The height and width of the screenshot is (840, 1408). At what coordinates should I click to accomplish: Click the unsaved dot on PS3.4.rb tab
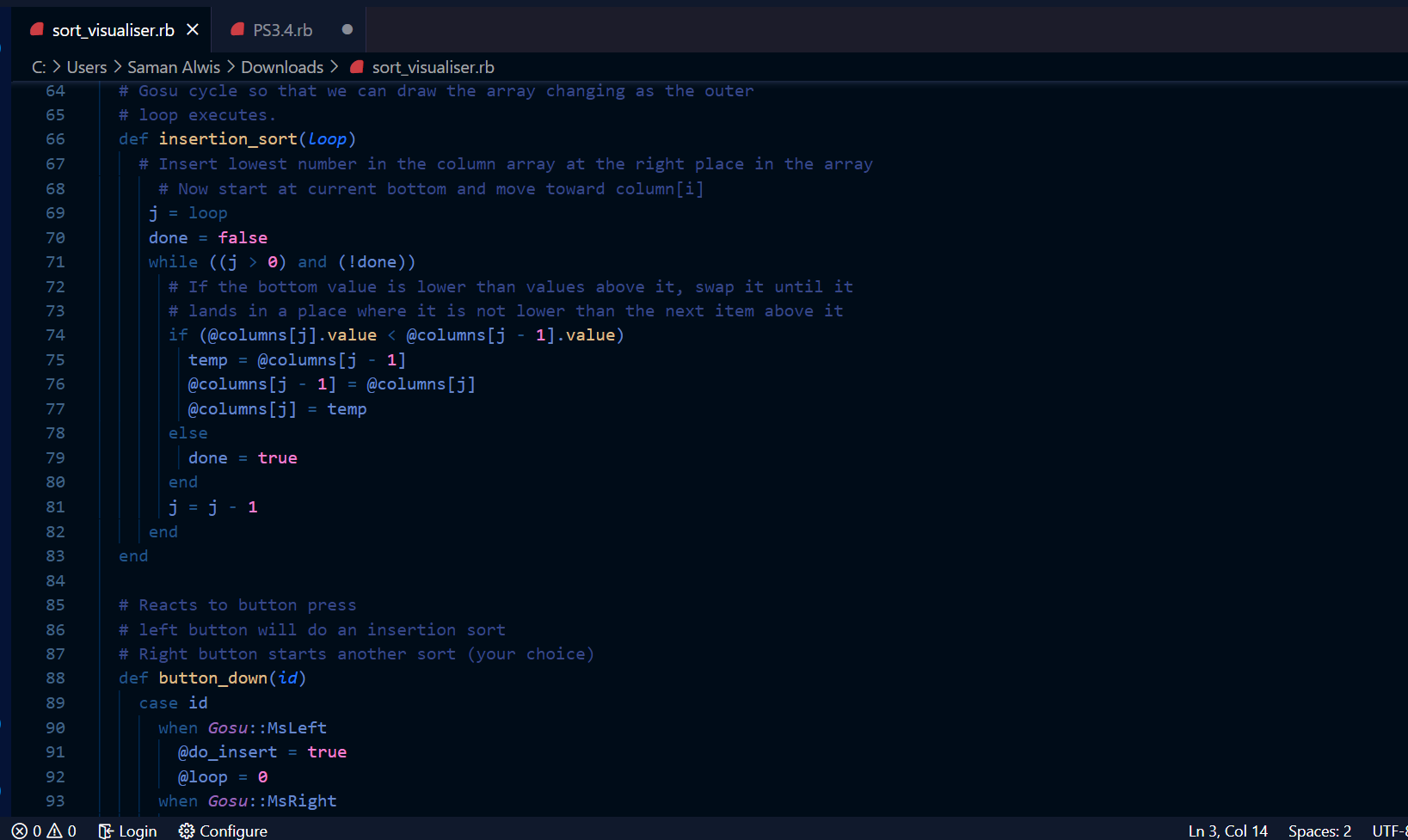347,29
